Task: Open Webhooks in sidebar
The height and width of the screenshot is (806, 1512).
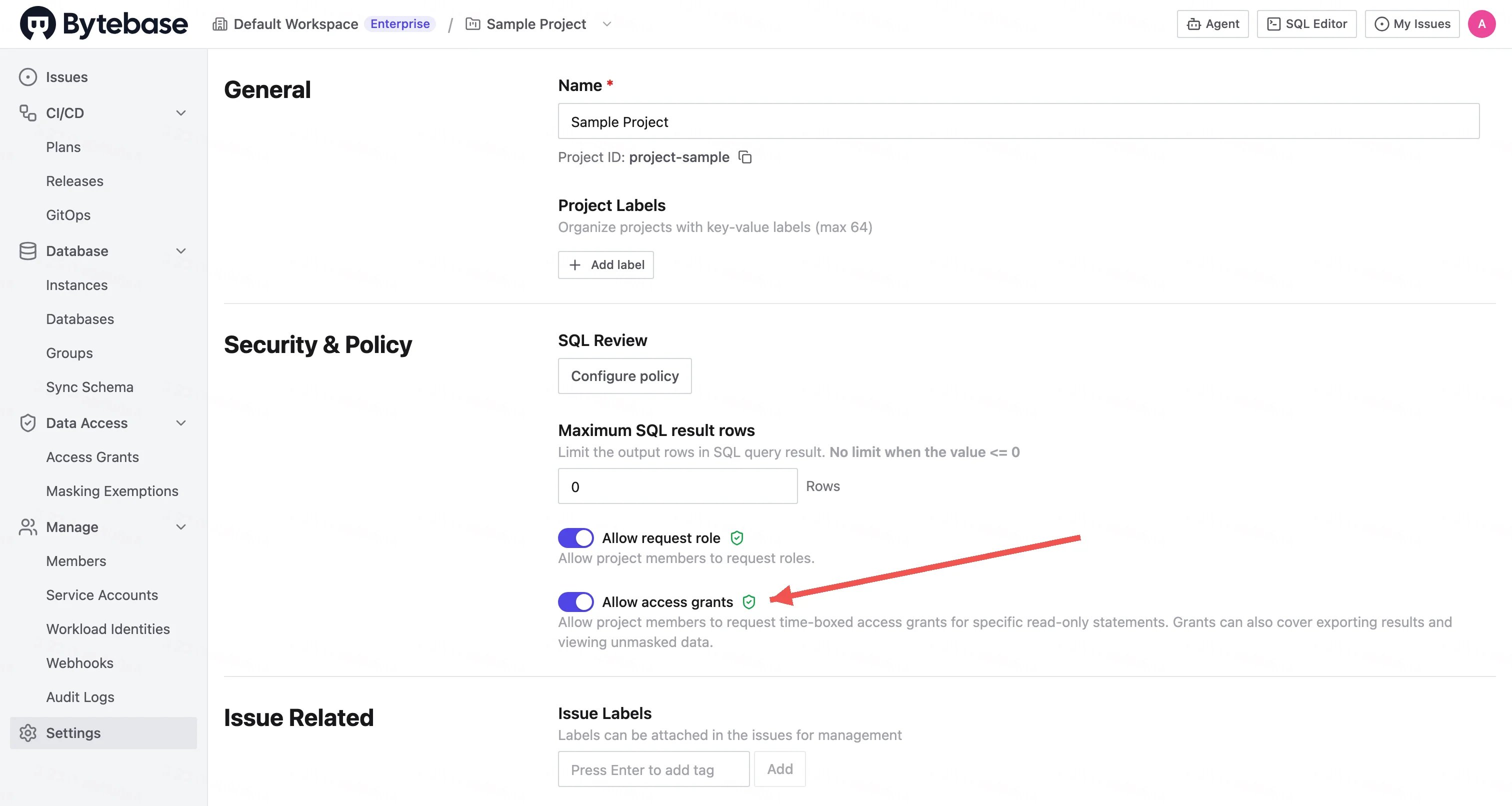Action: pos(80,663)
